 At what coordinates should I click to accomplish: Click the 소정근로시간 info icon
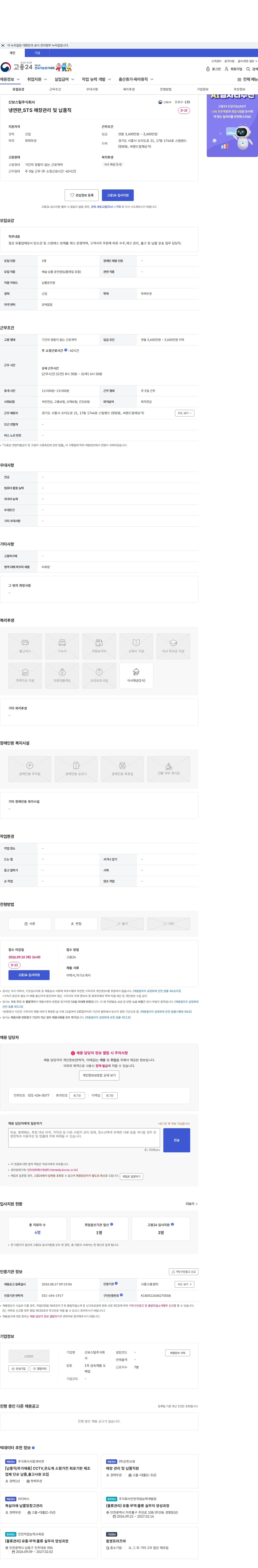(66, 350)
